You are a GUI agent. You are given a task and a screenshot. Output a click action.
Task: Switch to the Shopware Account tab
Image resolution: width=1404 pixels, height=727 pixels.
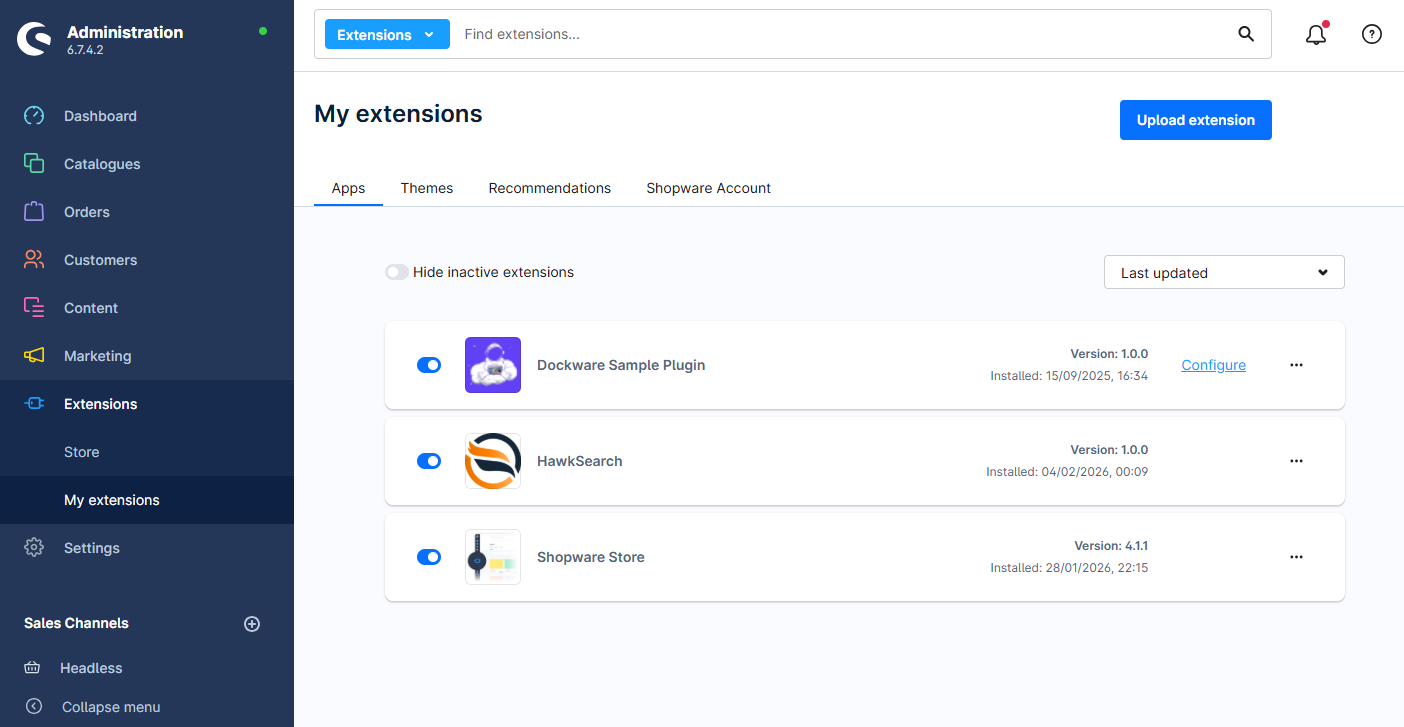point(709,188)
